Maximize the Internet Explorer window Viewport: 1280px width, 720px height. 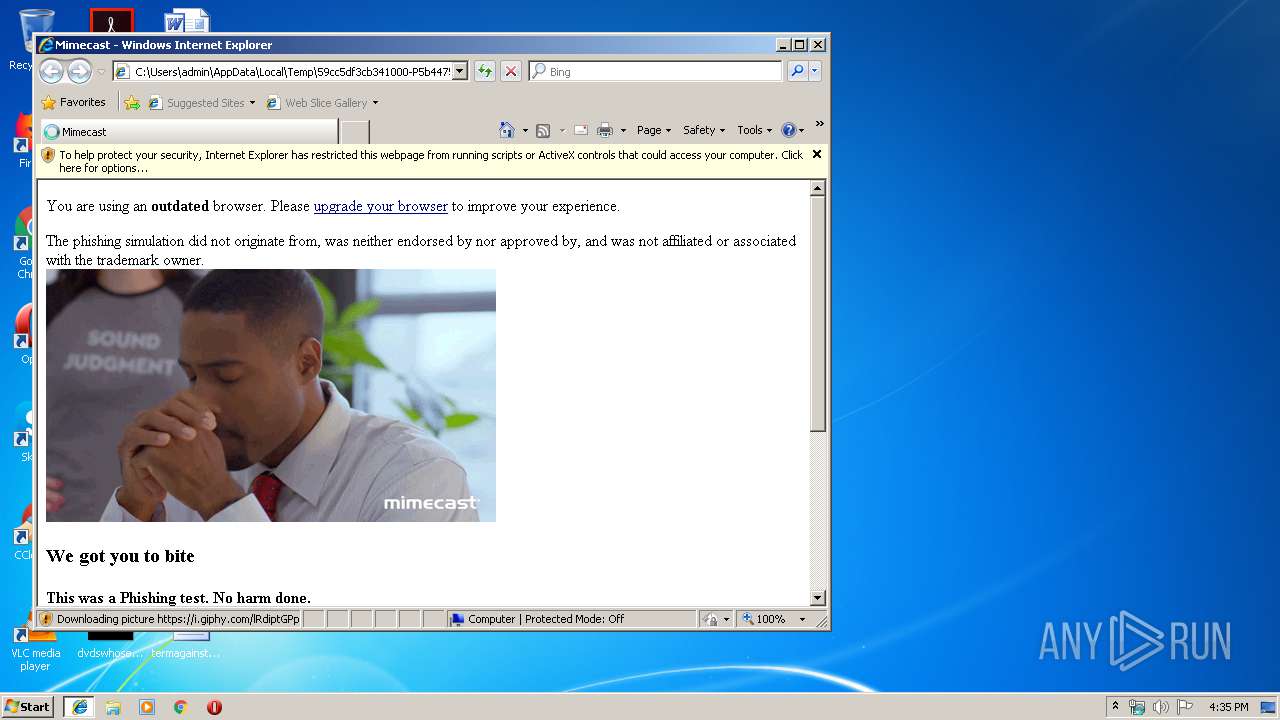pyautogui.click(x=799, y=45)
